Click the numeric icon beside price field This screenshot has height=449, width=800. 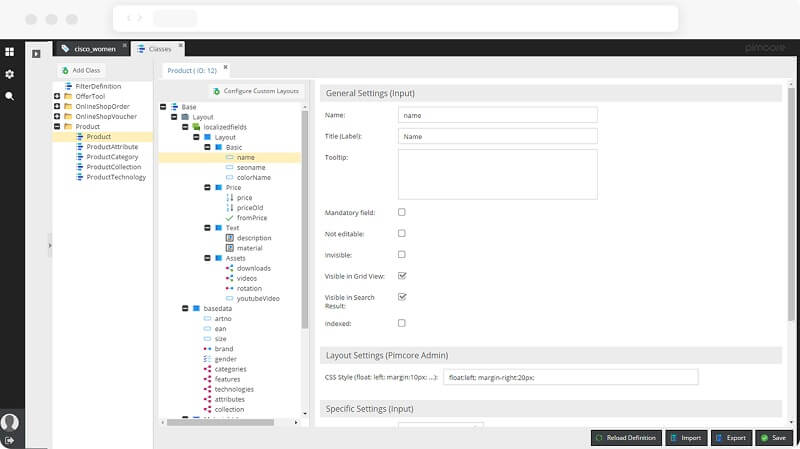click(230, 197)
